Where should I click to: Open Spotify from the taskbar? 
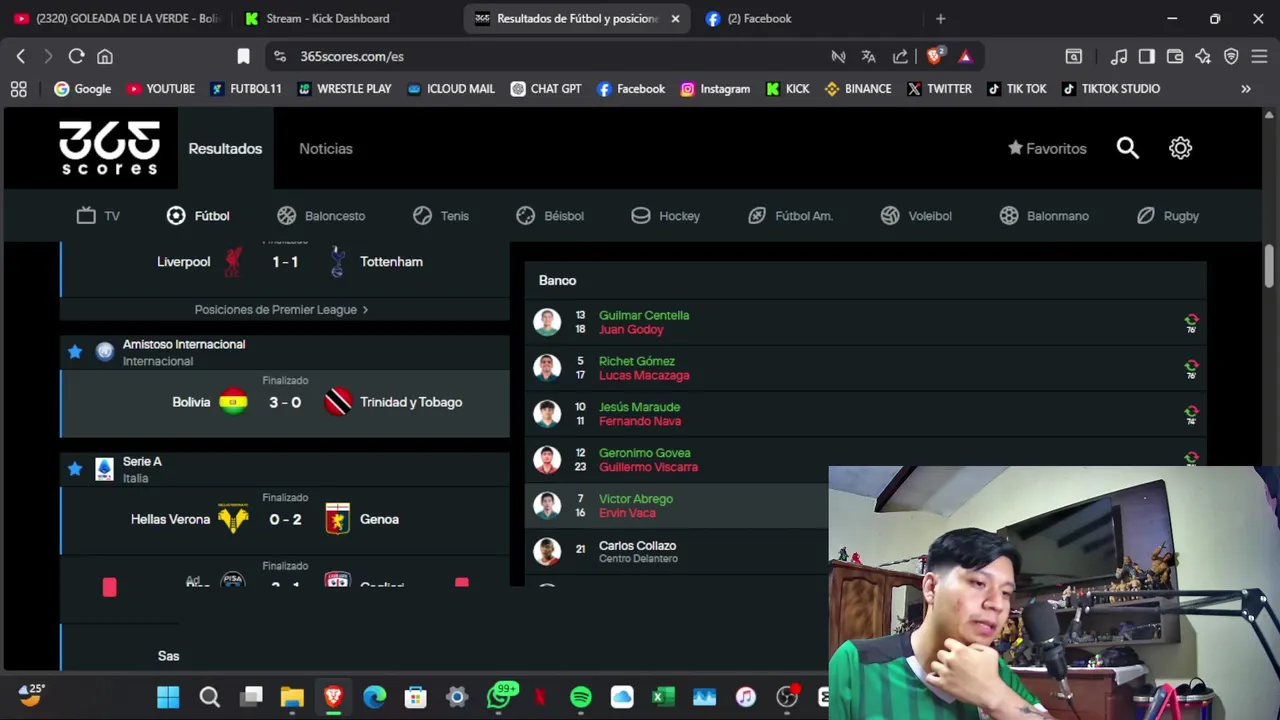click(x=581, y=697)
